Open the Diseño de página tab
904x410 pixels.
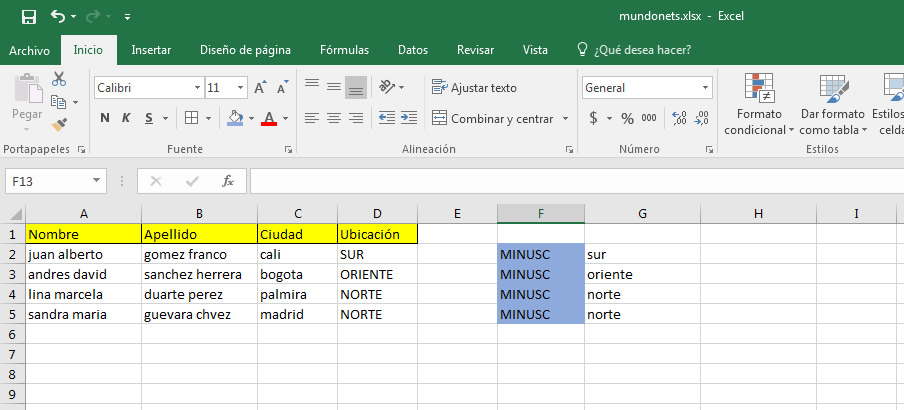[x=245, y=50]
